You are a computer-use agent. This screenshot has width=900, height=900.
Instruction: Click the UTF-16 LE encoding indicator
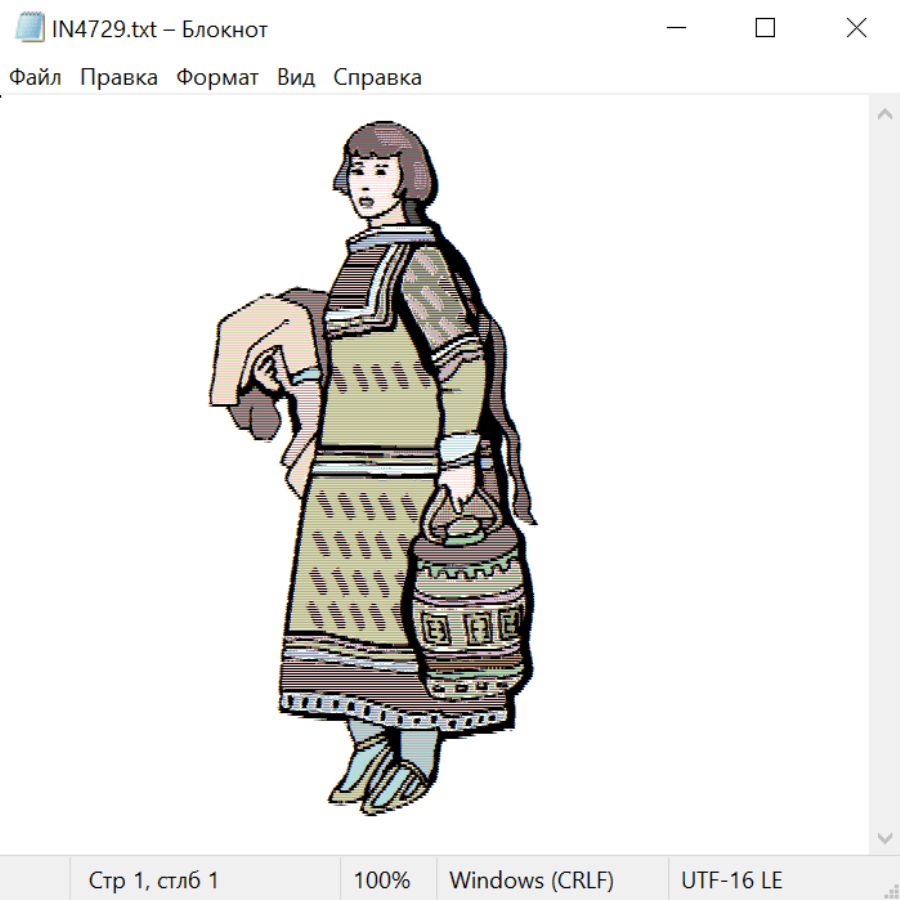coord(731,880)
